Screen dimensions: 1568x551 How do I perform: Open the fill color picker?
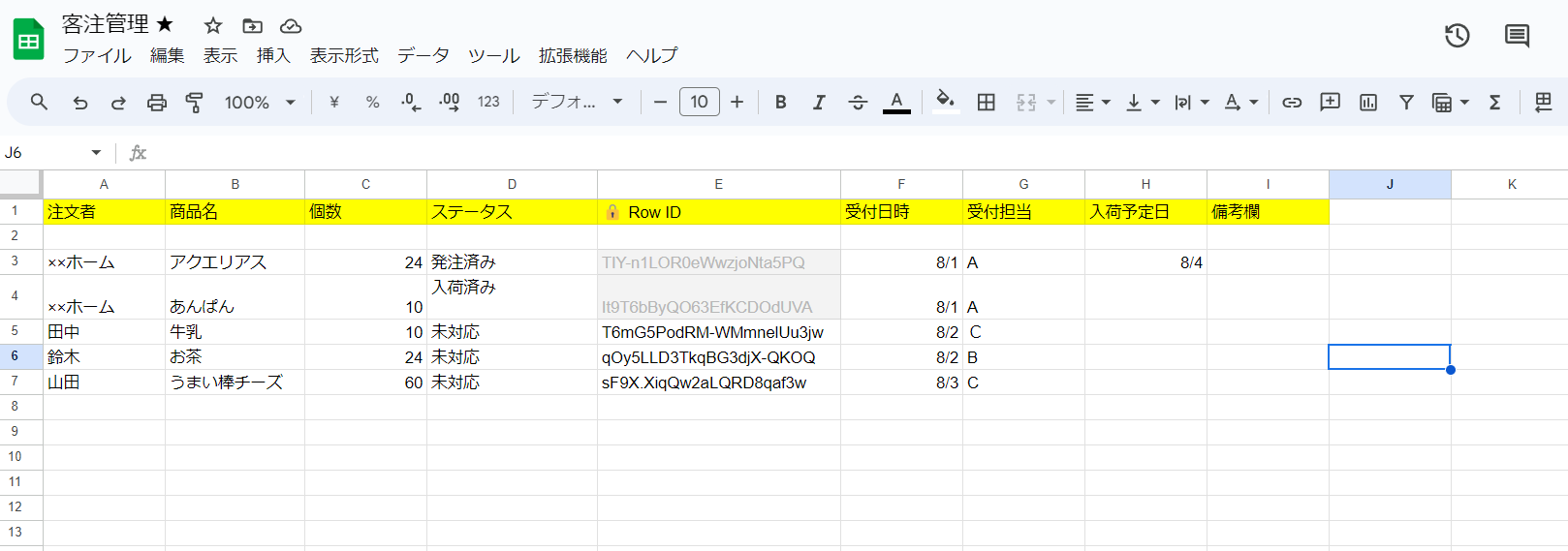[946, 102]
